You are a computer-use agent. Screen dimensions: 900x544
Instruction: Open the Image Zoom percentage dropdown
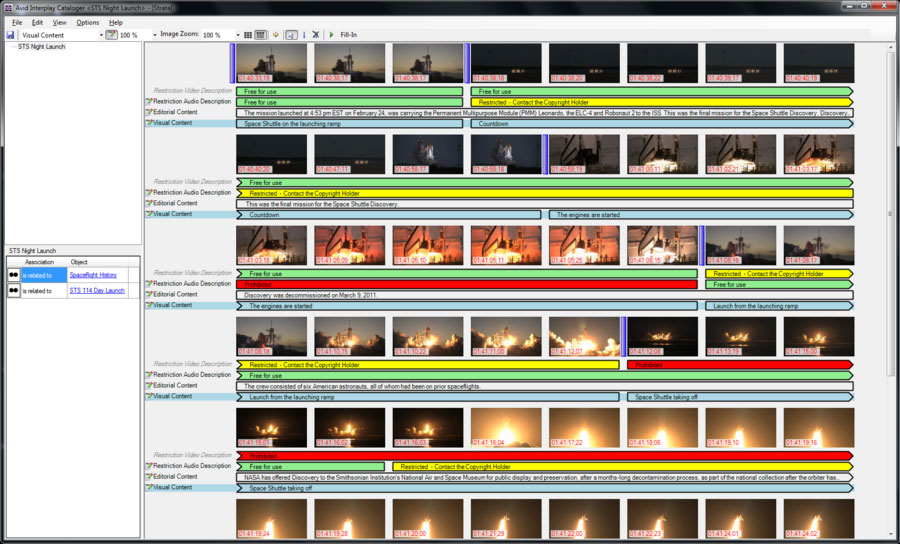[236, 35]
